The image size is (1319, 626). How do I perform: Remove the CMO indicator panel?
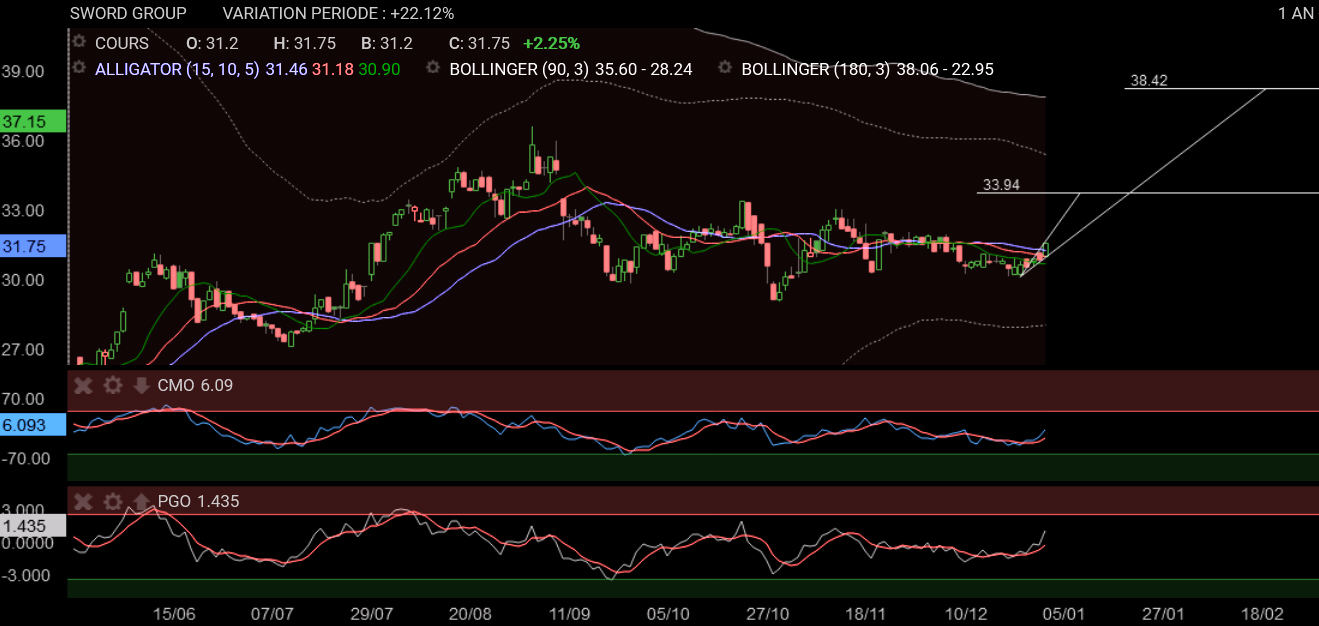[84, 385]
